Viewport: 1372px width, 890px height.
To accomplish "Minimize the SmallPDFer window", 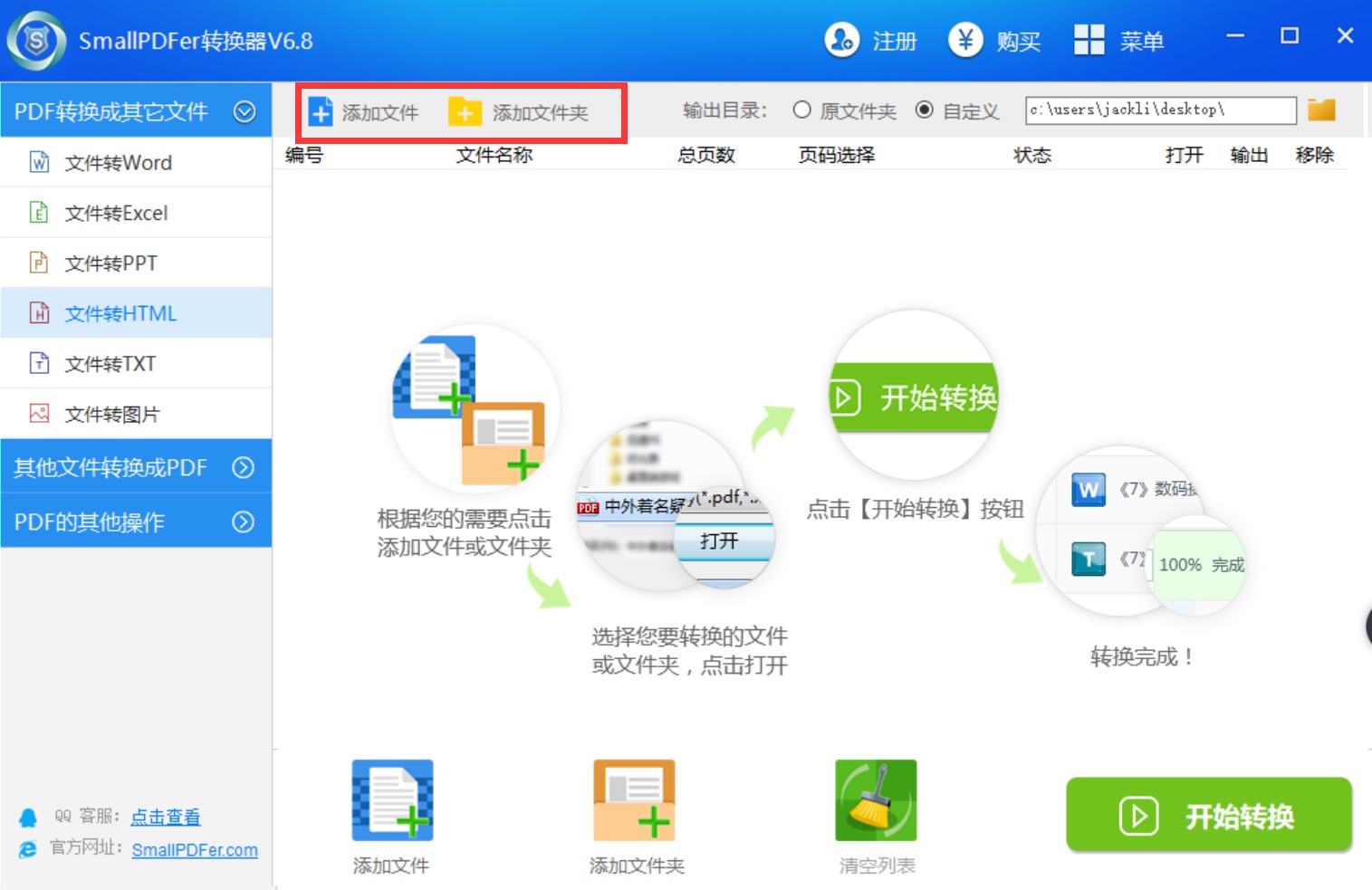I will tap(1235, 36).
